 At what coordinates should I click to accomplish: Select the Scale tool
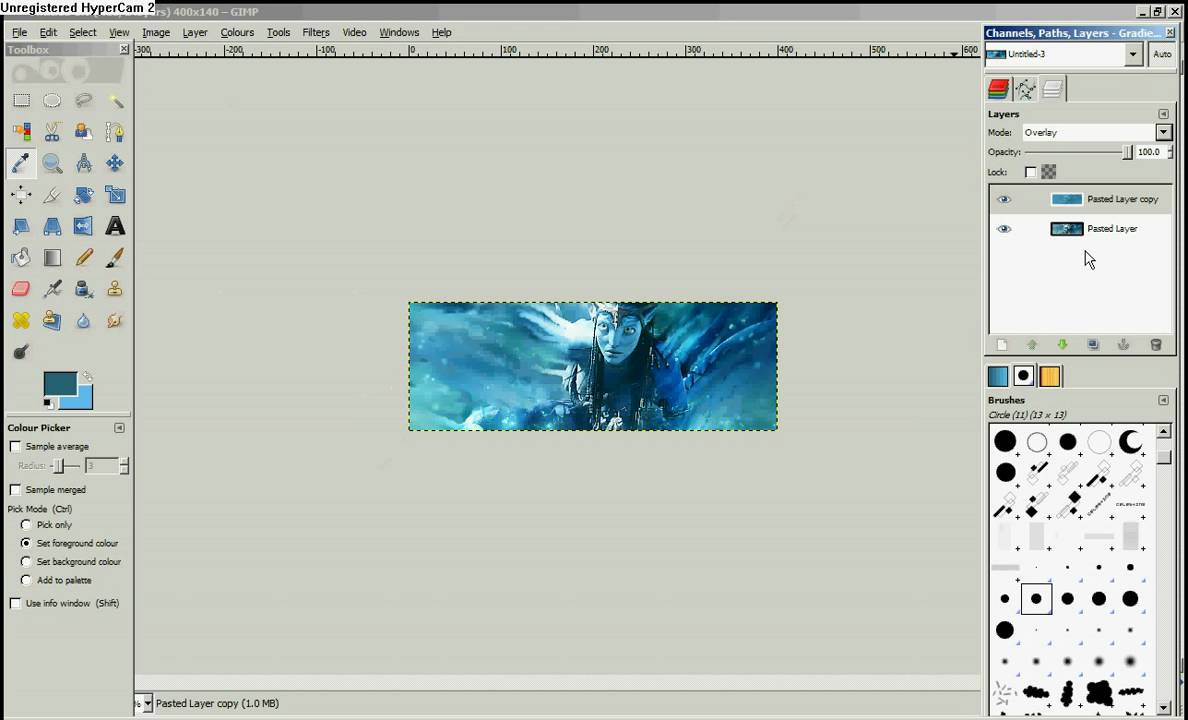(x=115, y=195)
